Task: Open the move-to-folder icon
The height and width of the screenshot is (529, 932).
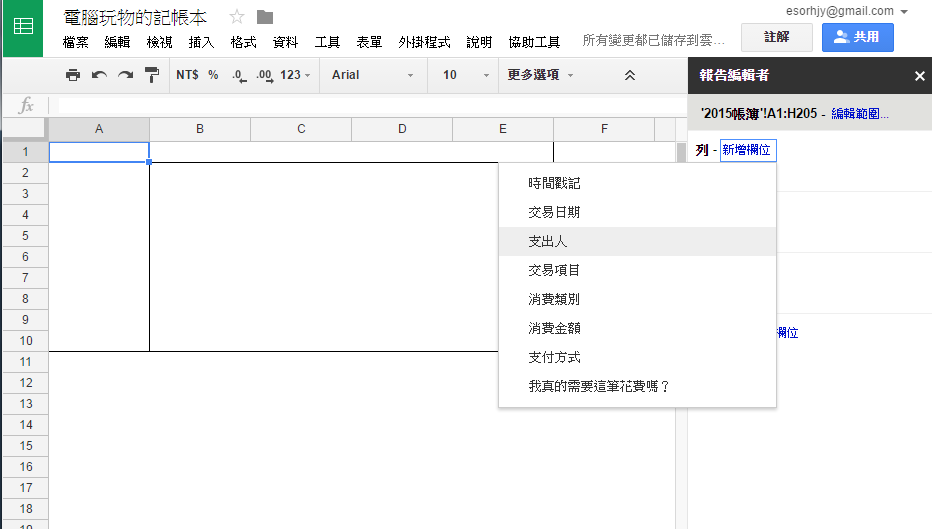Action: [x=265, y=17]
